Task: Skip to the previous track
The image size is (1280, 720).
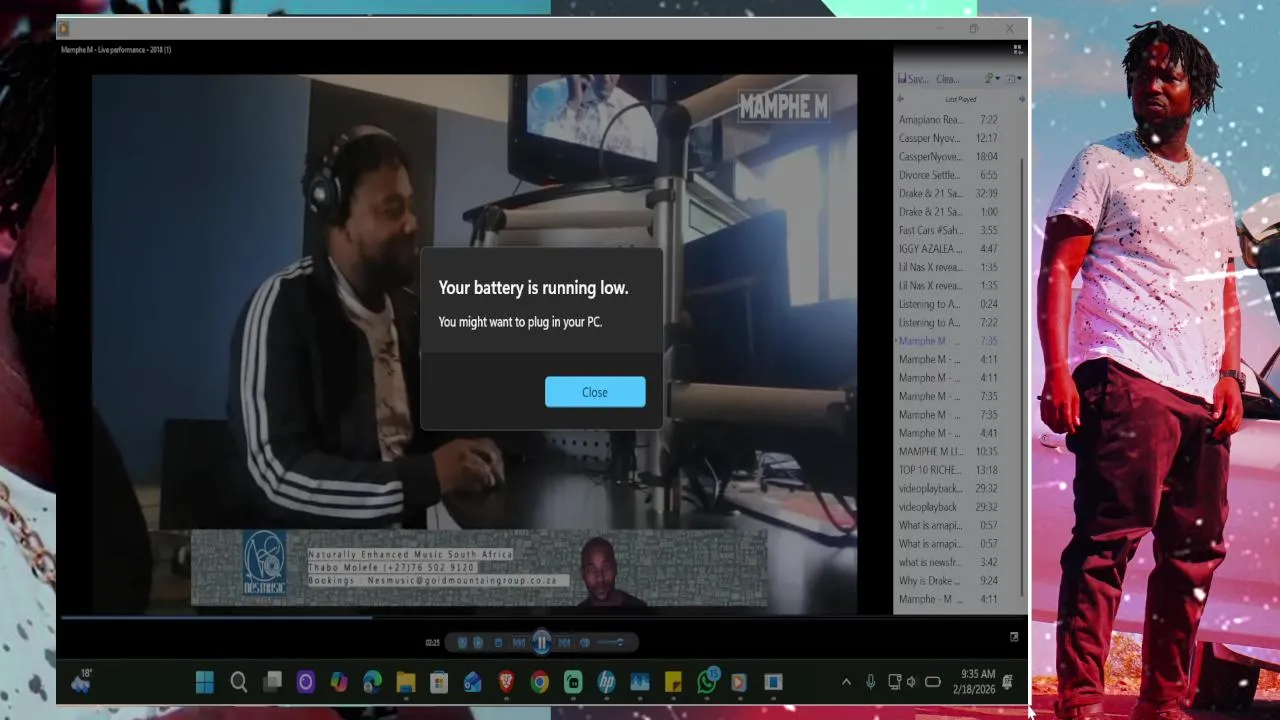Action: tap(519, 643)
